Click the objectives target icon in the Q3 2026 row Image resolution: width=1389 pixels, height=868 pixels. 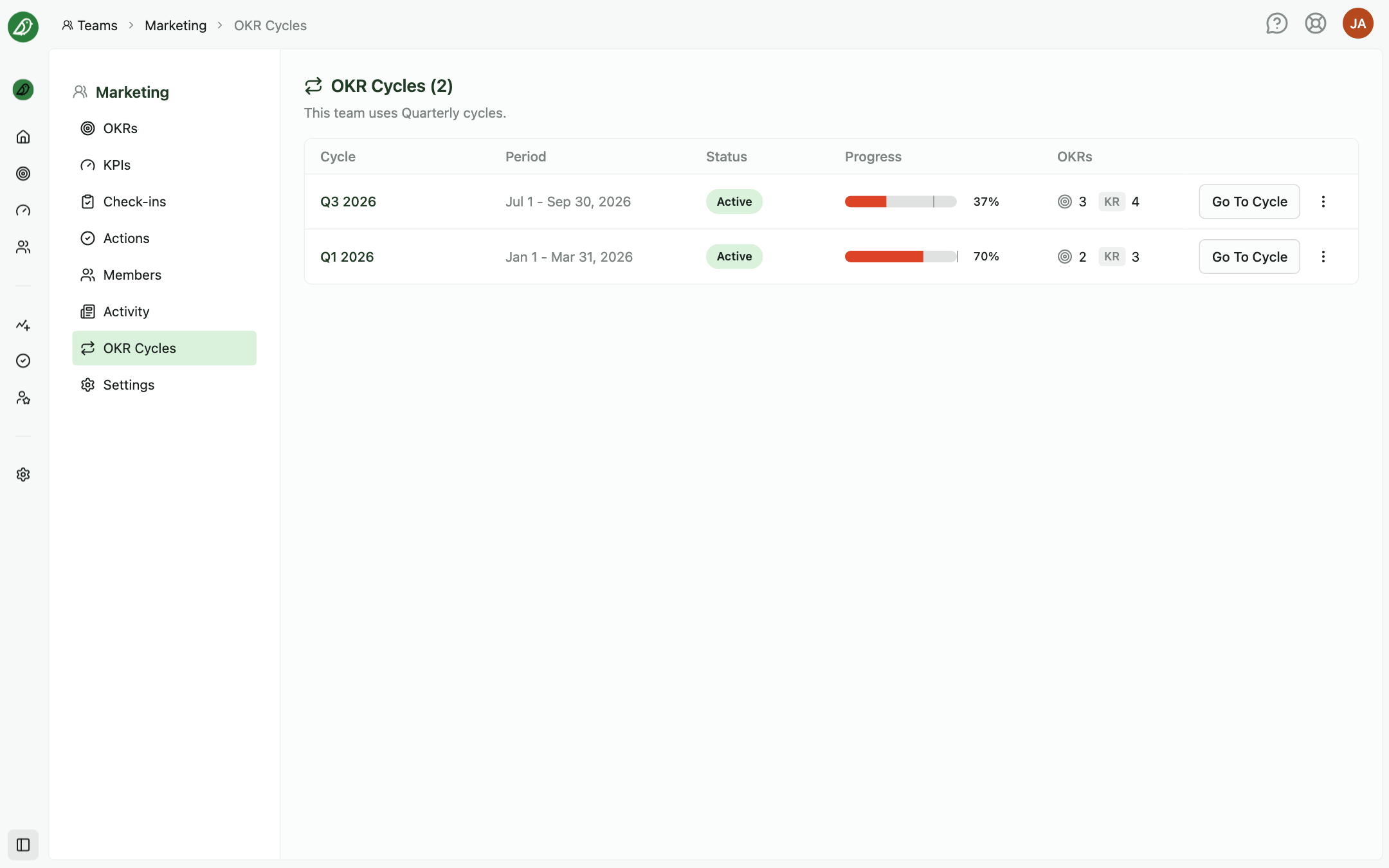click(x=1065, y=202)
